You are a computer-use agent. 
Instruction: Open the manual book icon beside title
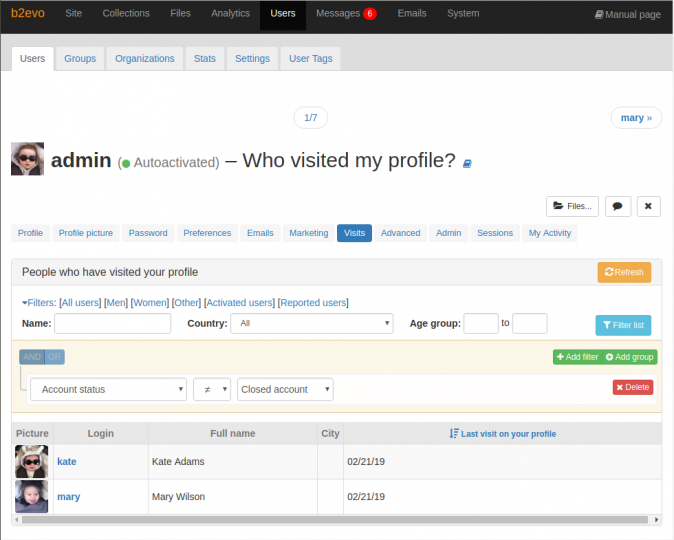(467, 163)
